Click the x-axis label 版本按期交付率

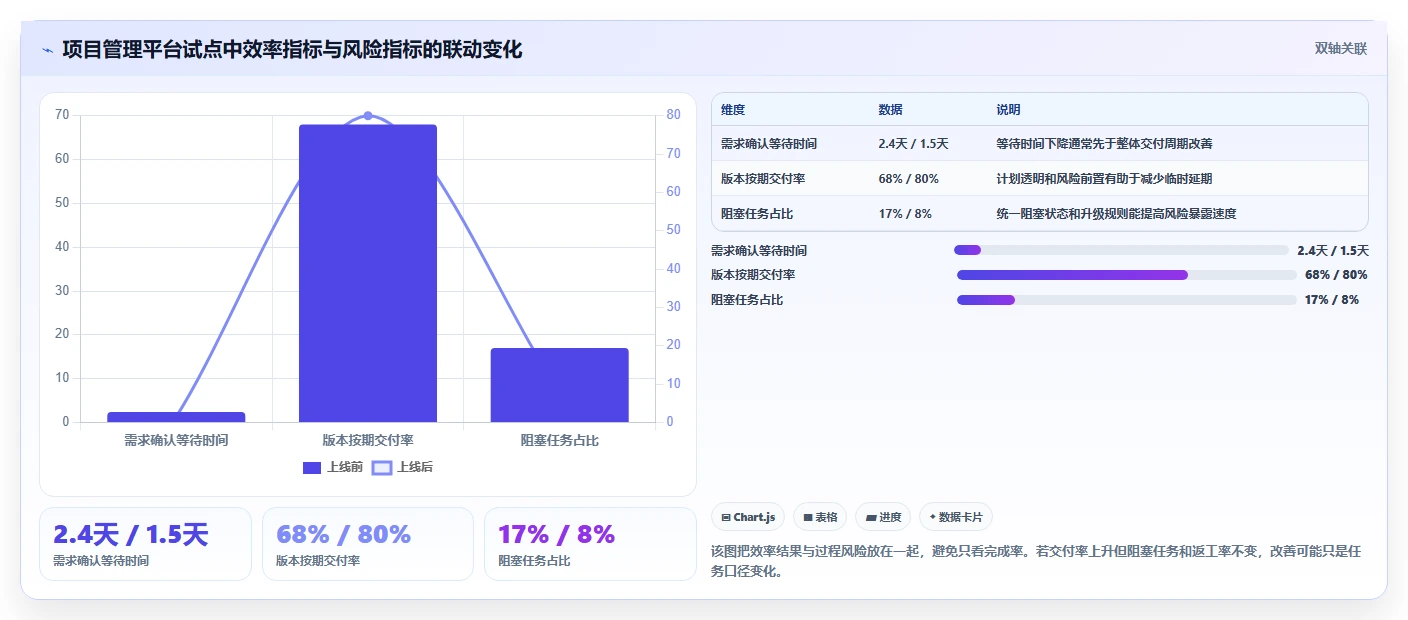(368, 440)
